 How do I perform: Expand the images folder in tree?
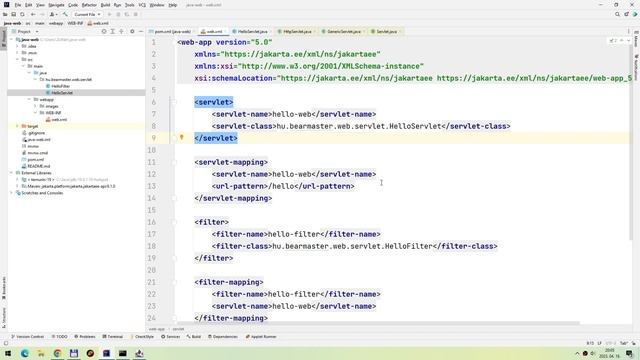pyautogui.click(x=36, y=106)
